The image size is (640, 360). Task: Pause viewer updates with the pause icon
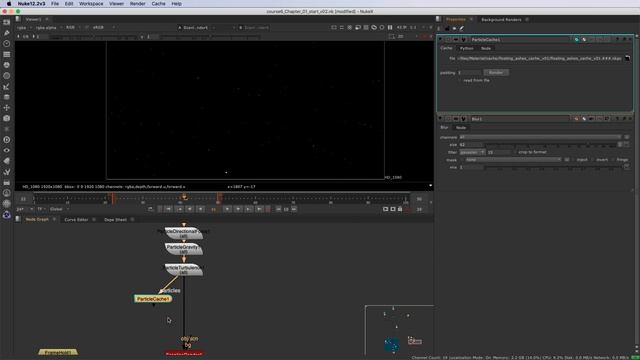pyautogui.click(x=390, y=27)
